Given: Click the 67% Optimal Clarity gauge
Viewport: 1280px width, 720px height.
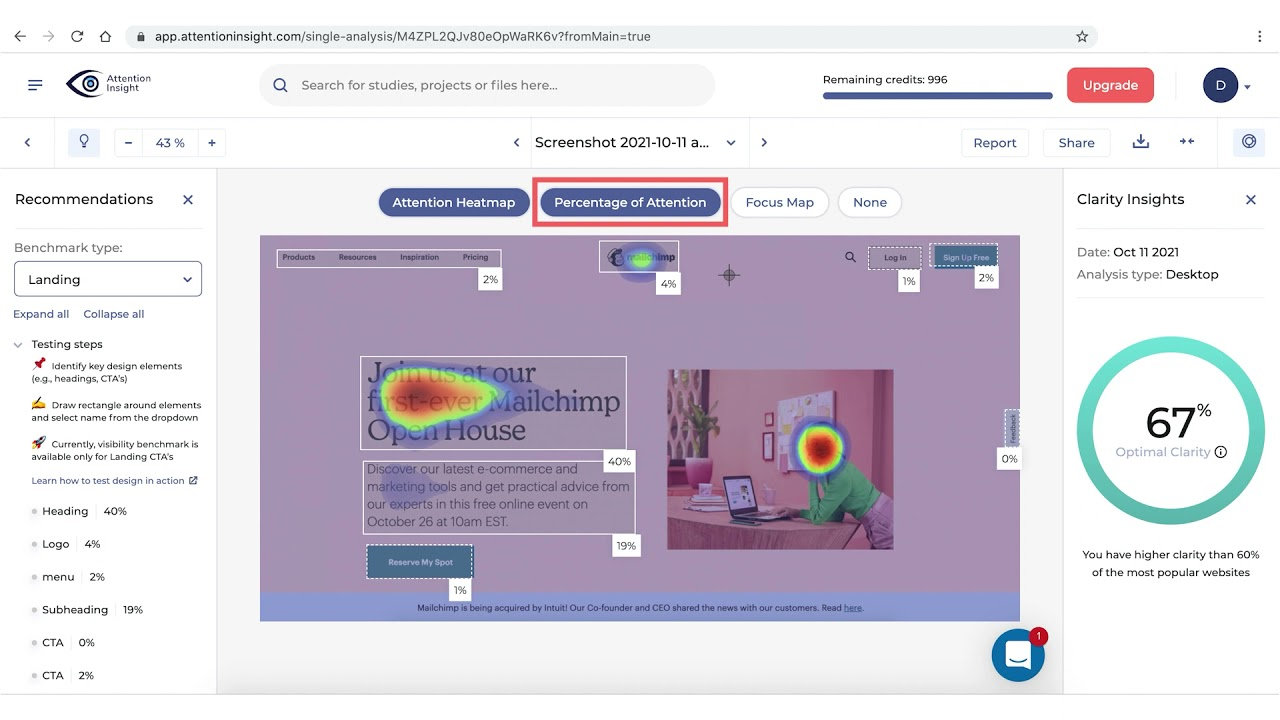Looking at the screenshot, I should (x=1170, y=430).
